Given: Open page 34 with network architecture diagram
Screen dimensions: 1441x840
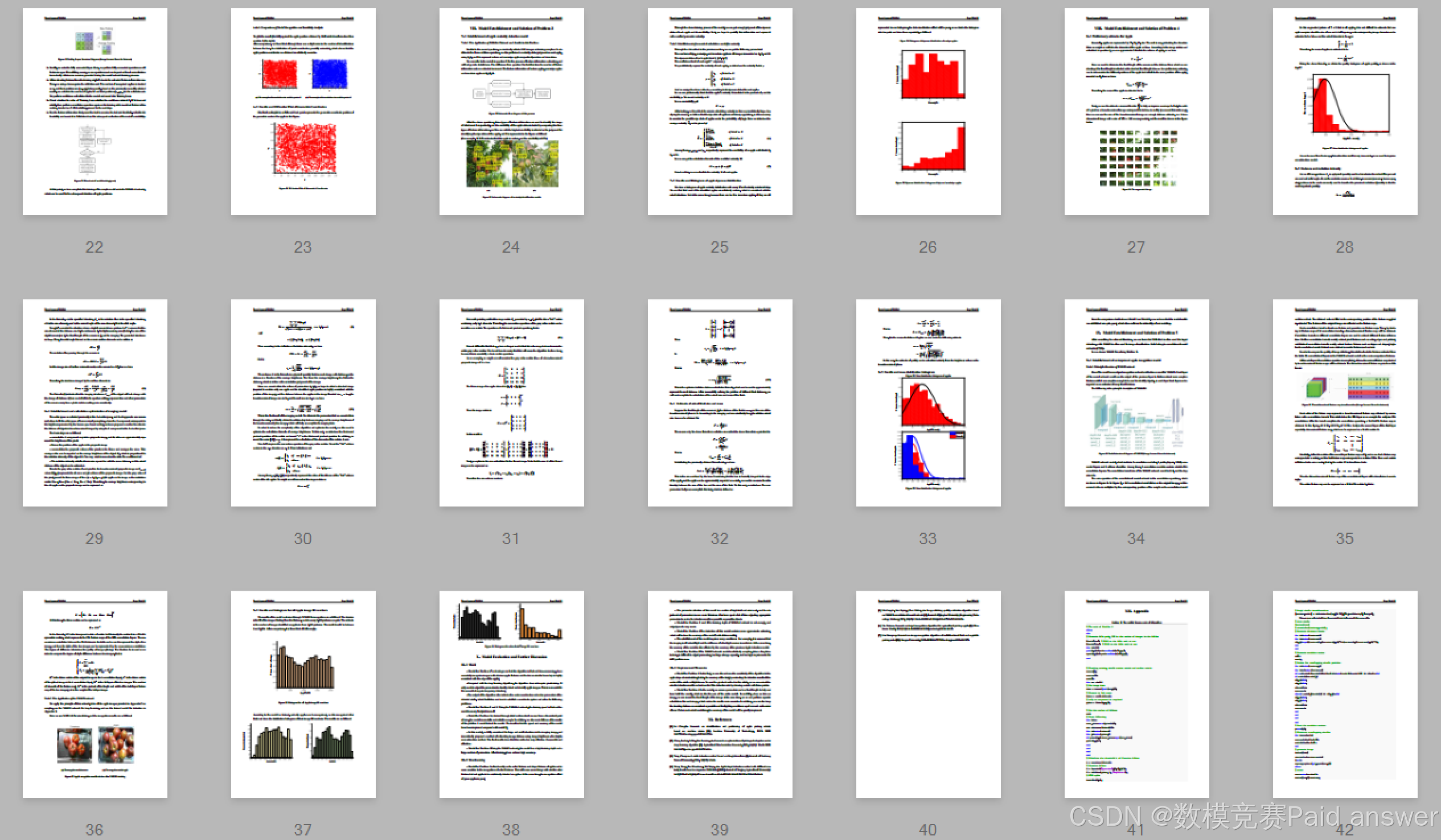Looking at the screenshot, I should [1136, 403].
